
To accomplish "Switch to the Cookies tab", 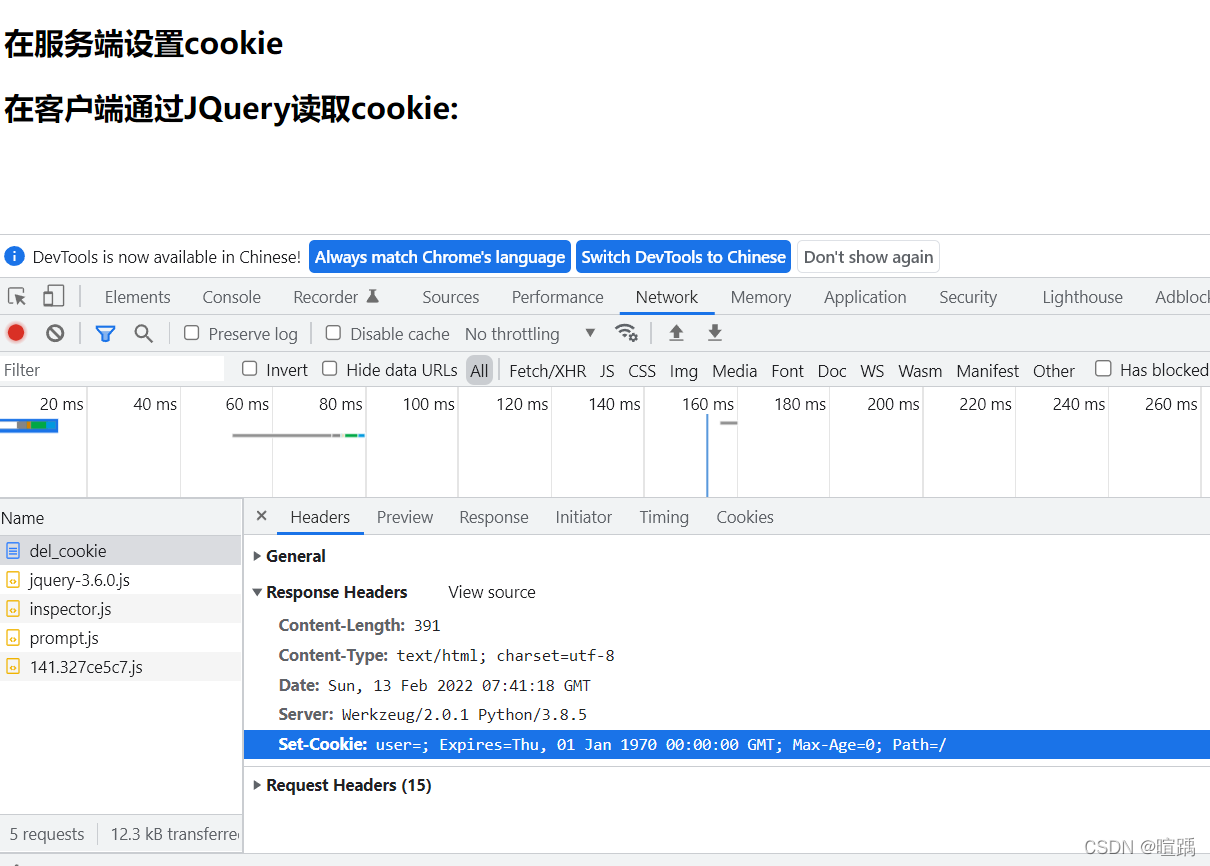I will click(x=745, y=517).
